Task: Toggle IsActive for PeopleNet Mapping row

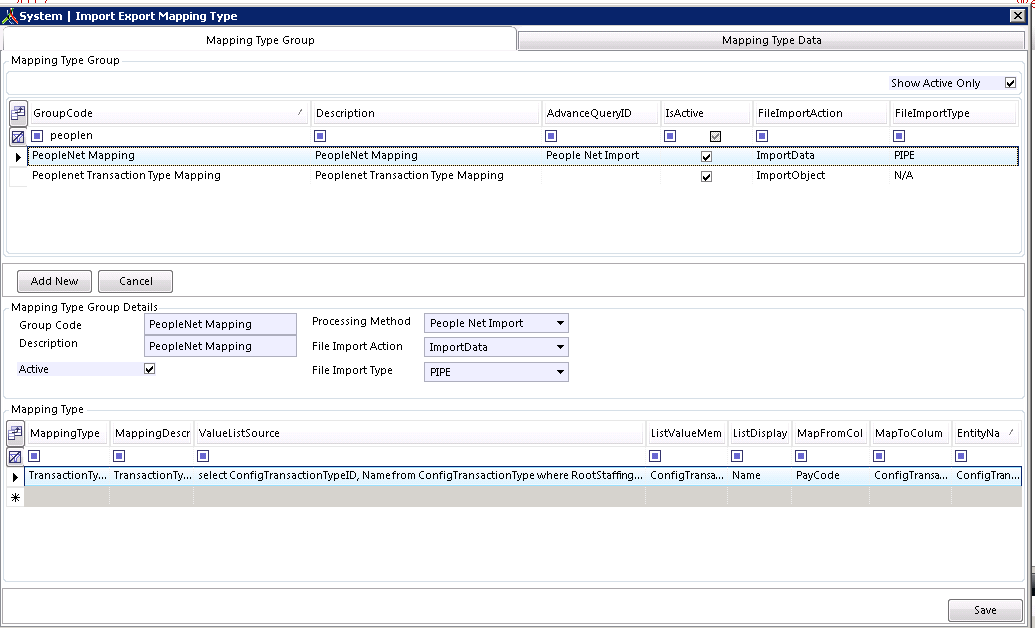Action: tap(707, 157)
